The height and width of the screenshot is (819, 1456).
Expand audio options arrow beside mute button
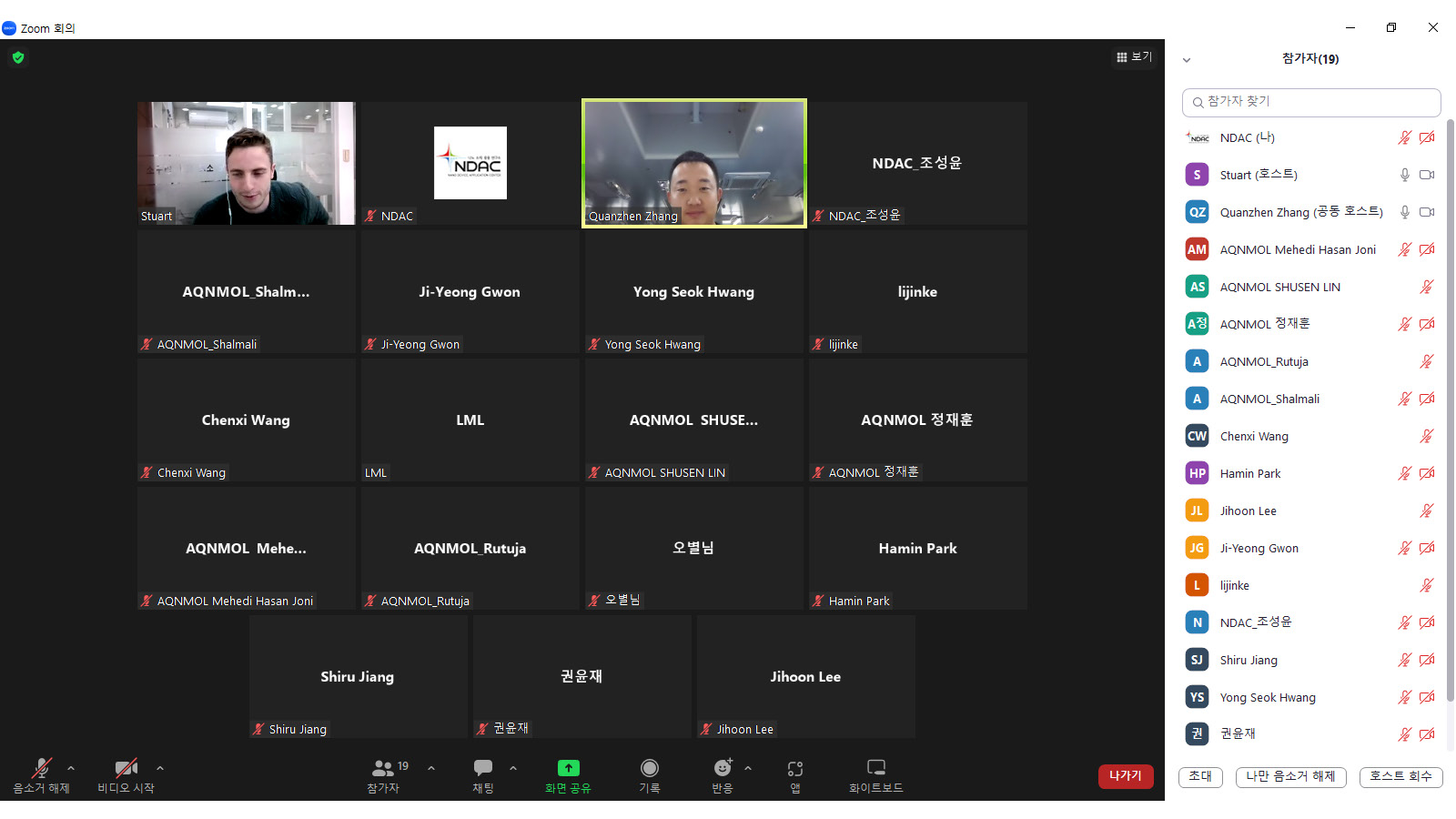[71, 768]
